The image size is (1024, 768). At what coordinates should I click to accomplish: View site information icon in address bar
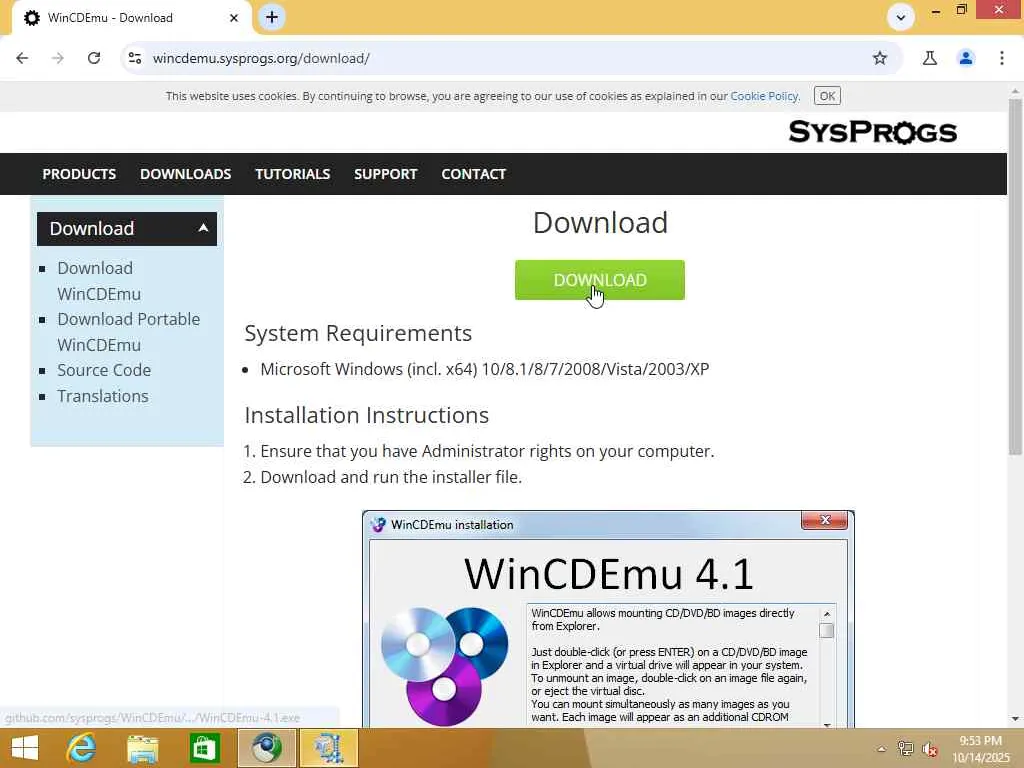135,58
